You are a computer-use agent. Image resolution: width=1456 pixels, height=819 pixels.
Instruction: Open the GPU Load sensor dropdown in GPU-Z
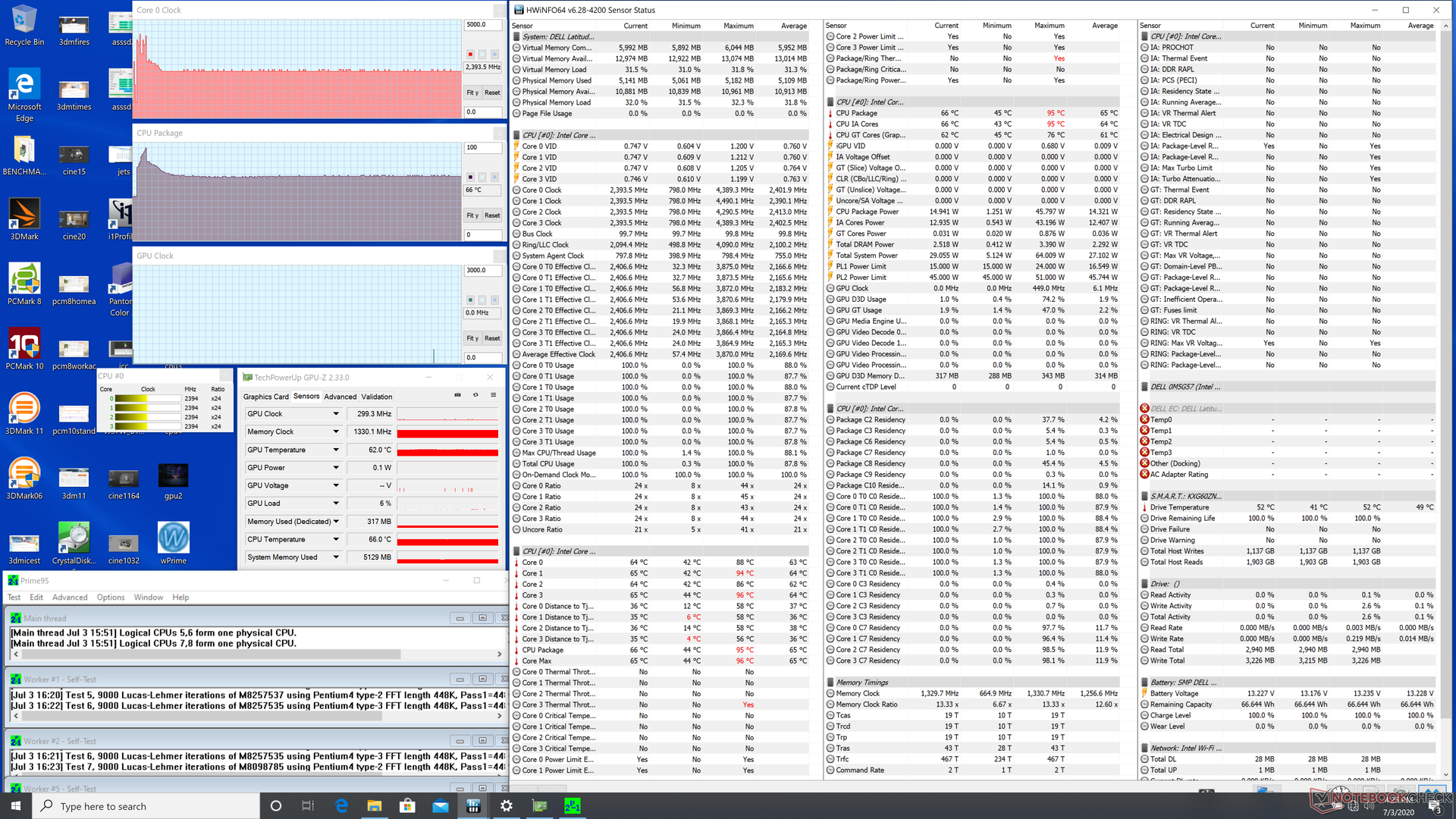coord(336,504)
